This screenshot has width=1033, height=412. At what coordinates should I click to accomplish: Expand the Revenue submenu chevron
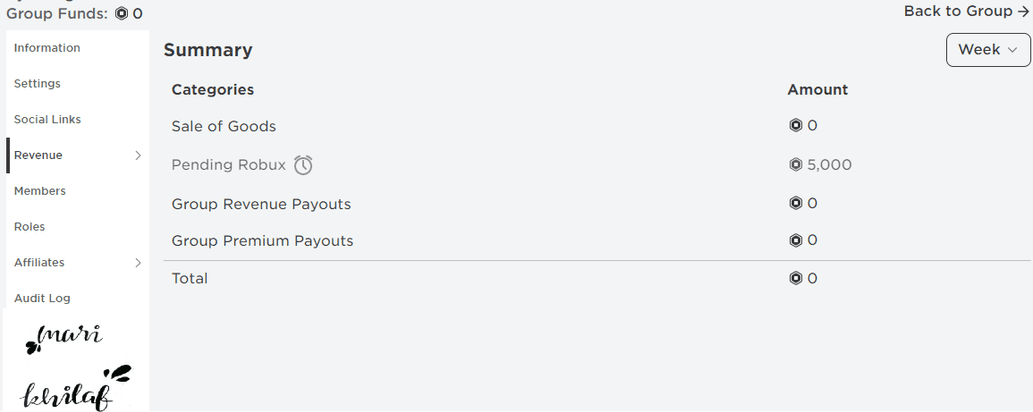coord(138,156)
